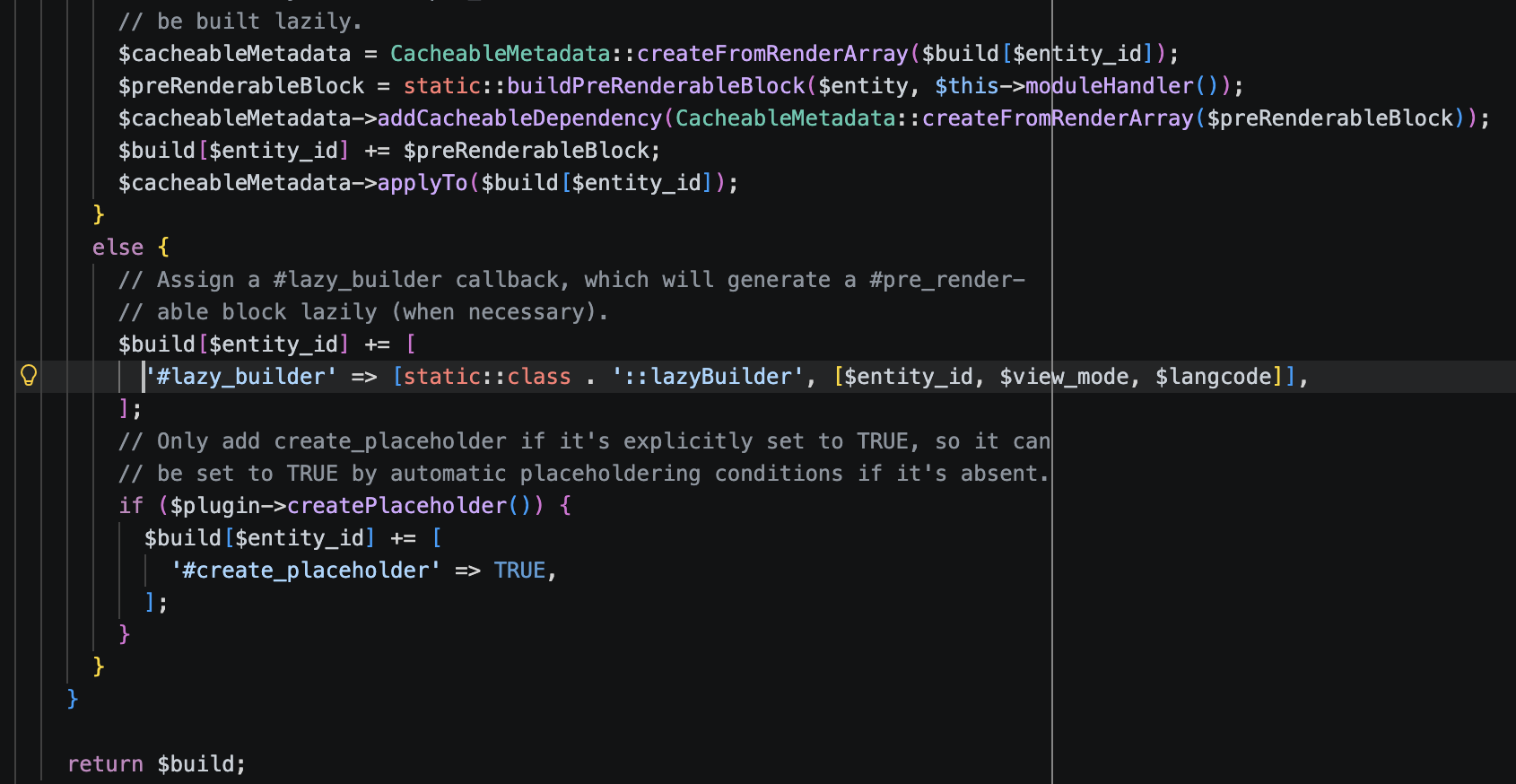
Task: Click the '#create_placeholder' array key string
Action: click(306, 571)
